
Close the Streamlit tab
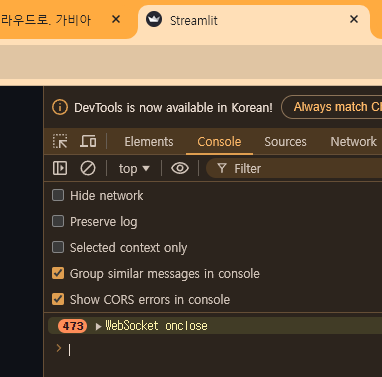(x=354, y=19)
